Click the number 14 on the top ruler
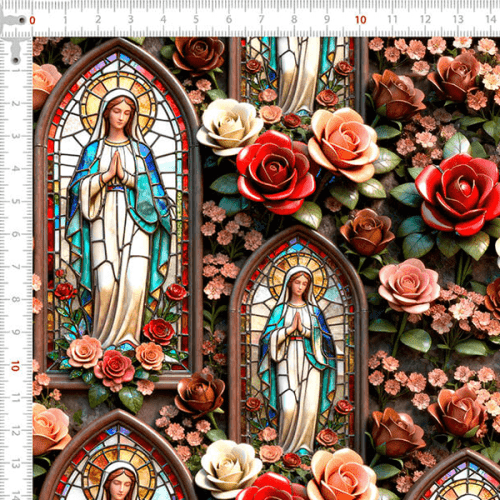The height and width of the screenshot is (500, 500). click(x=491, y=19)
